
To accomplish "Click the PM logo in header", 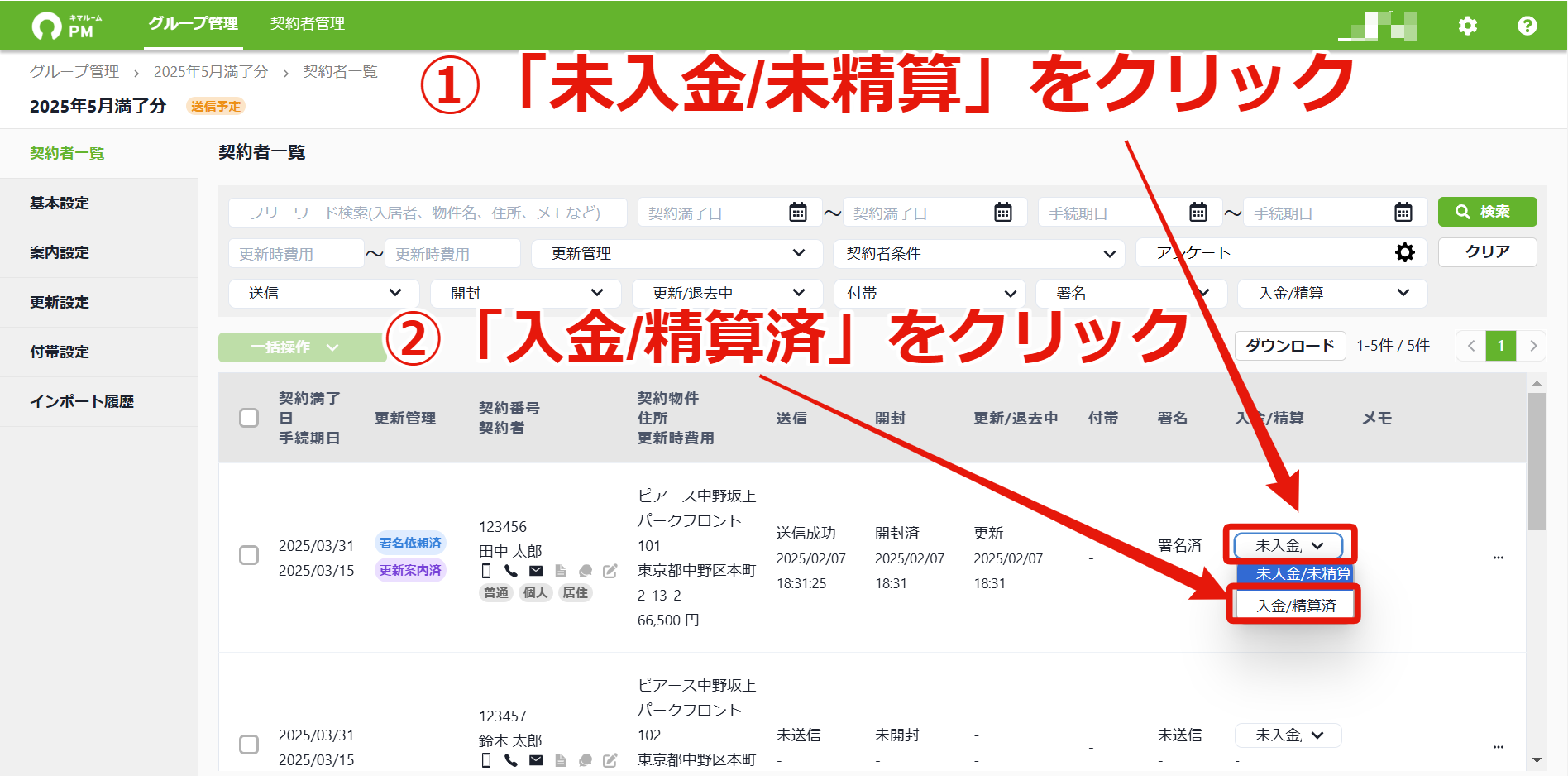I will coord(67,26).
